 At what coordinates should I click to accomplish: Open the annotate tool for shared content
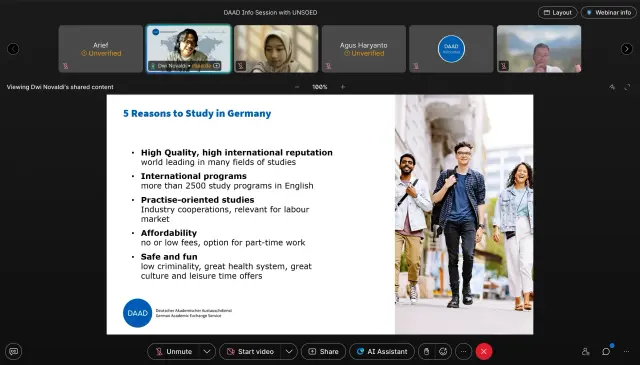[x=612, y=87]
